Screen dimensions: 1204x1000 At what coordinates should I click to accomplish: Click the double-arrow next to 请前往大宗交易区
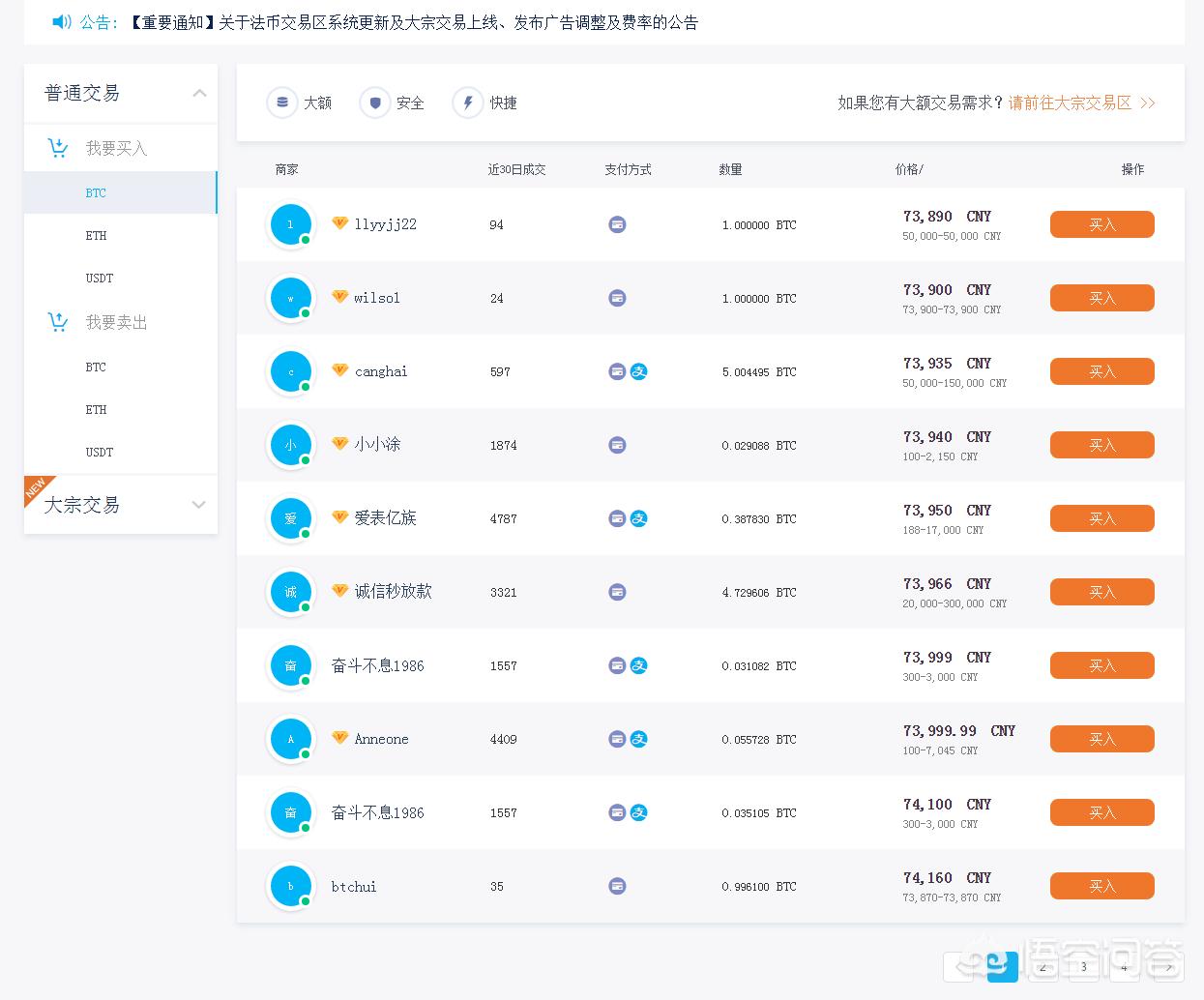(1148, 103)
